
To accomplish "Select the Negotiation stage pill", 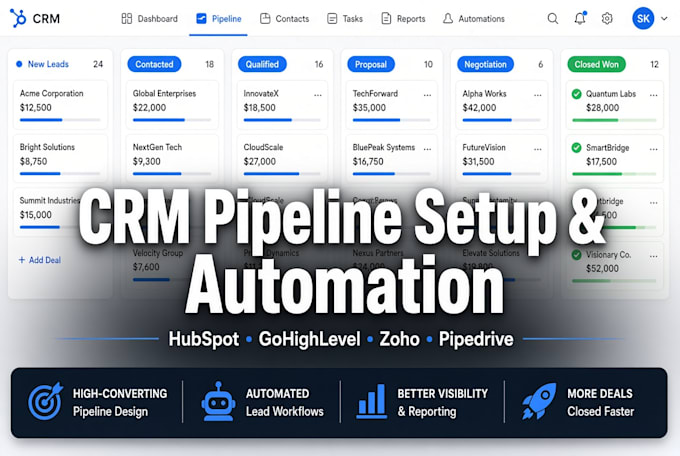I will 485,64.
